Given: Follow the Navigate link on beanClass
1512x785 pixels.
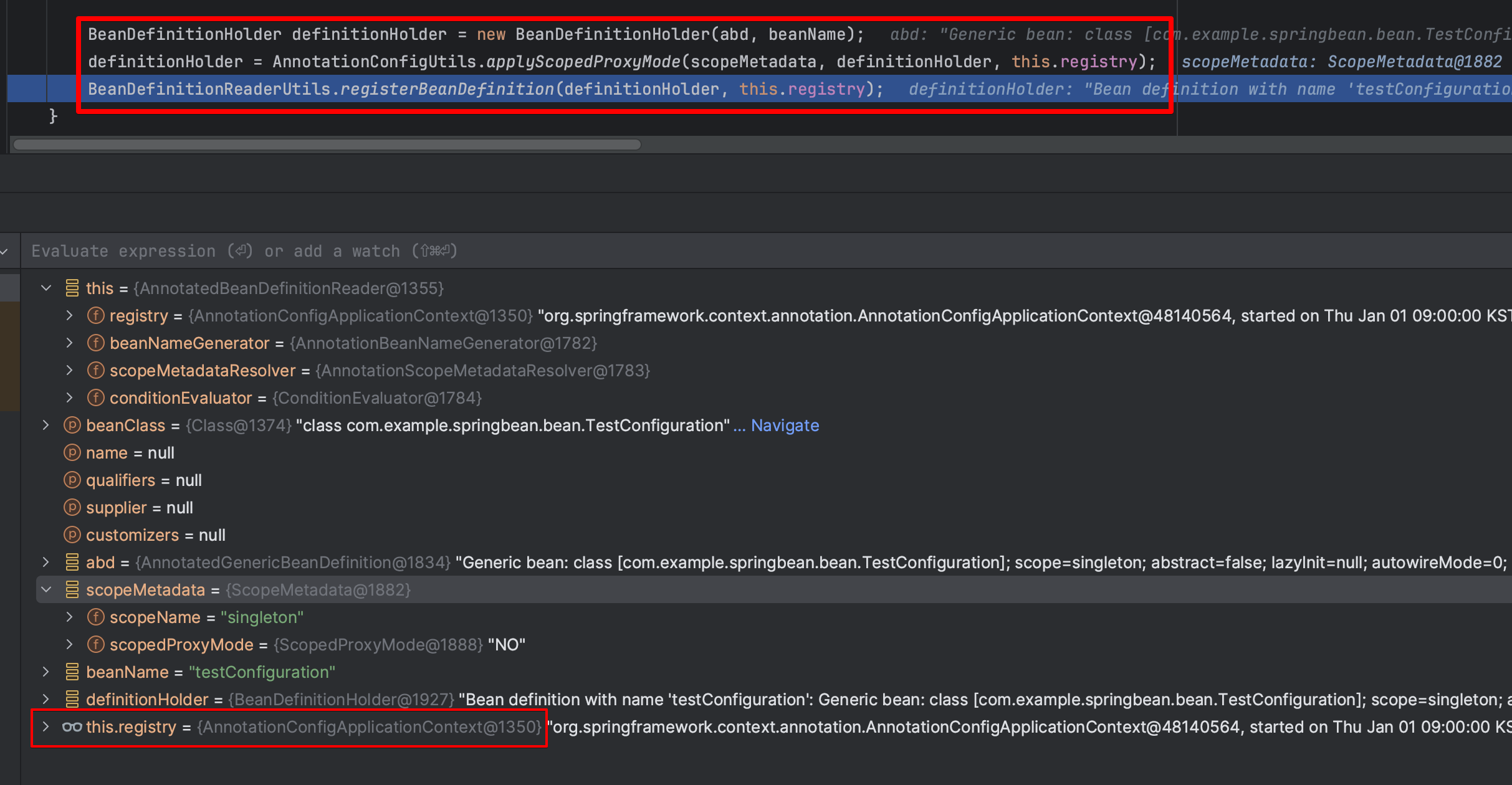Looking at the screenshot, I should [x=785, y=426].
